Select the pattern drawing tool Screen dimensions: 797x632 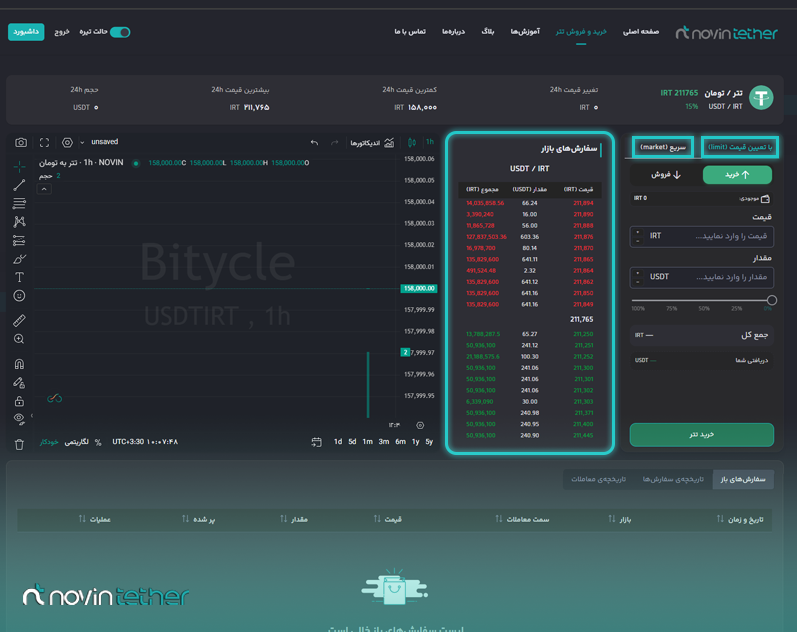[19, 222]
